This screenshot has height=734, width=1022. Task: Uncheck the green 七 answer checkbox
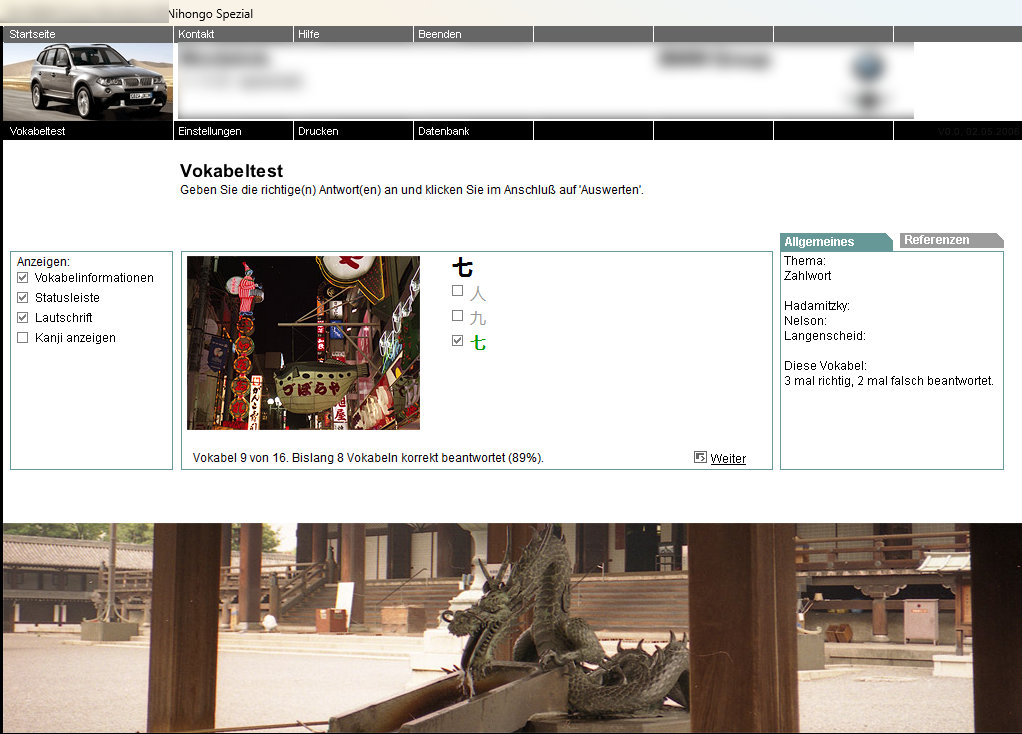tap(458, 341)
